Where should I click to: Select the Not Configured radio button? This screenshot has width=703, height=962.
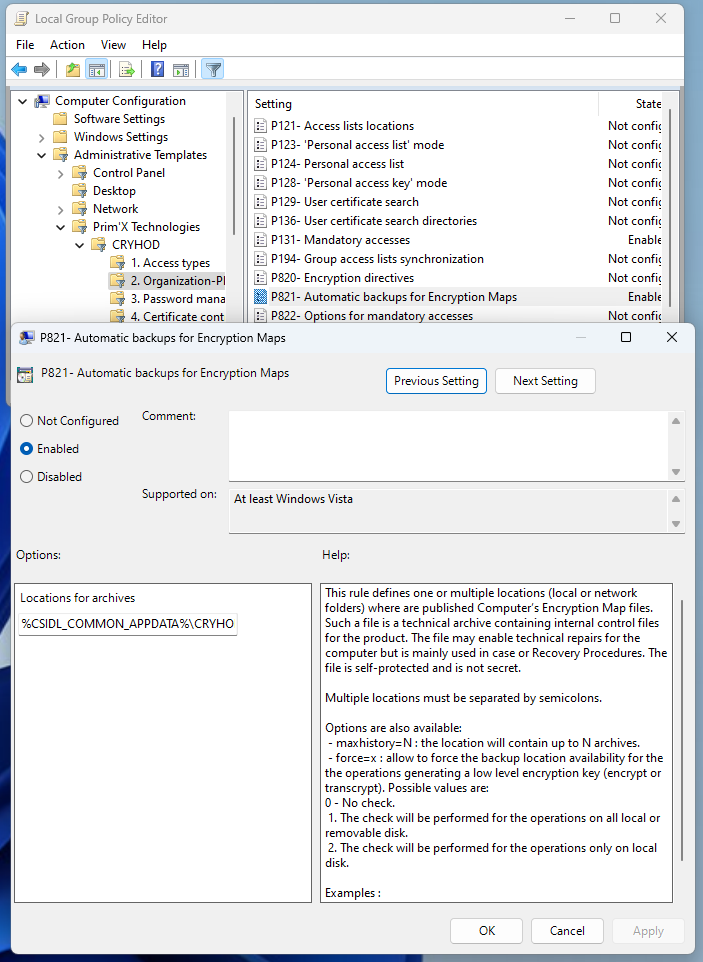pyautogui.click(x=27, y=421)
